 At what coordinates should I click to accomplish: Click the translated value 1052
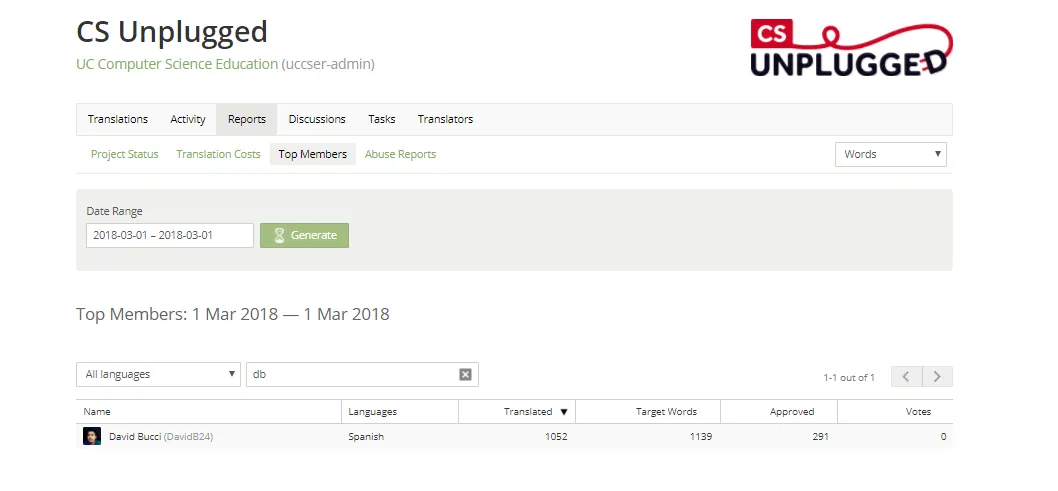pyautogui.click(x=556, y=436)
